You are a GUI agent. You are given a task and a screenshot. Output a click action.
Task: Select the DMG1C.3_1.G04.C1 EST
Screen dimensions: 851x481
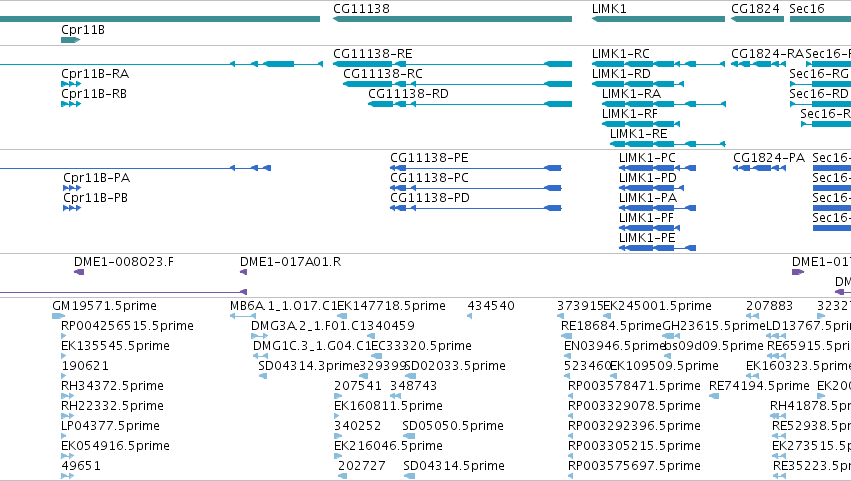[x=261, y=356]
